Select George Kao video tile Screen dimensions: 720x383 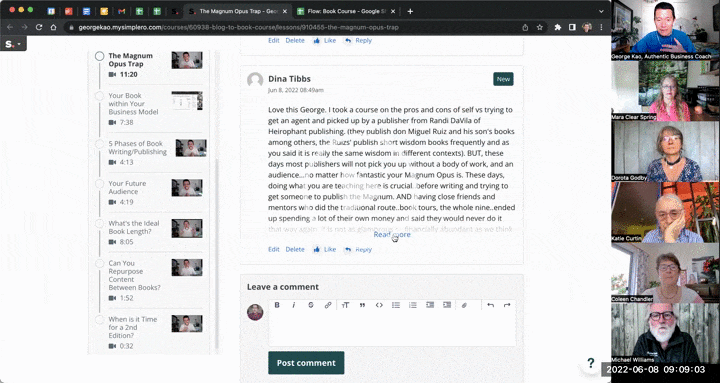click(665, 30)
